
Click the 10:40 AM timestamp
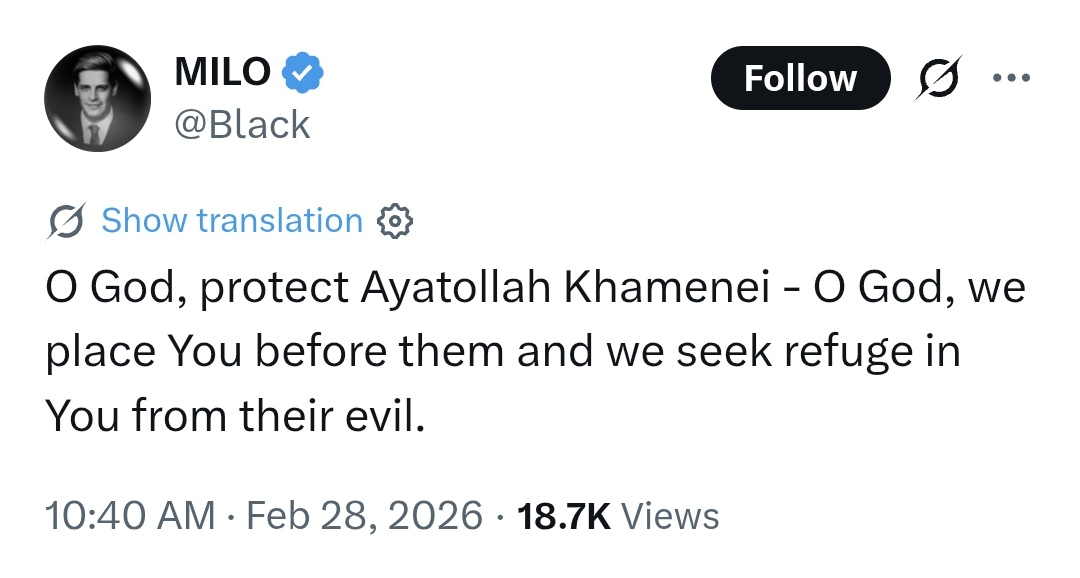130,516
